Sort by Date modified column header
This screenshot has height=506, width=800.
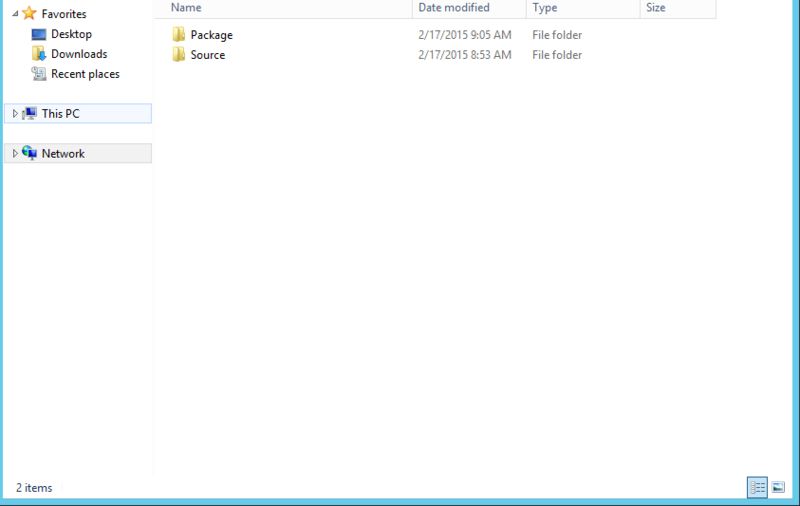tap(454, 8)
